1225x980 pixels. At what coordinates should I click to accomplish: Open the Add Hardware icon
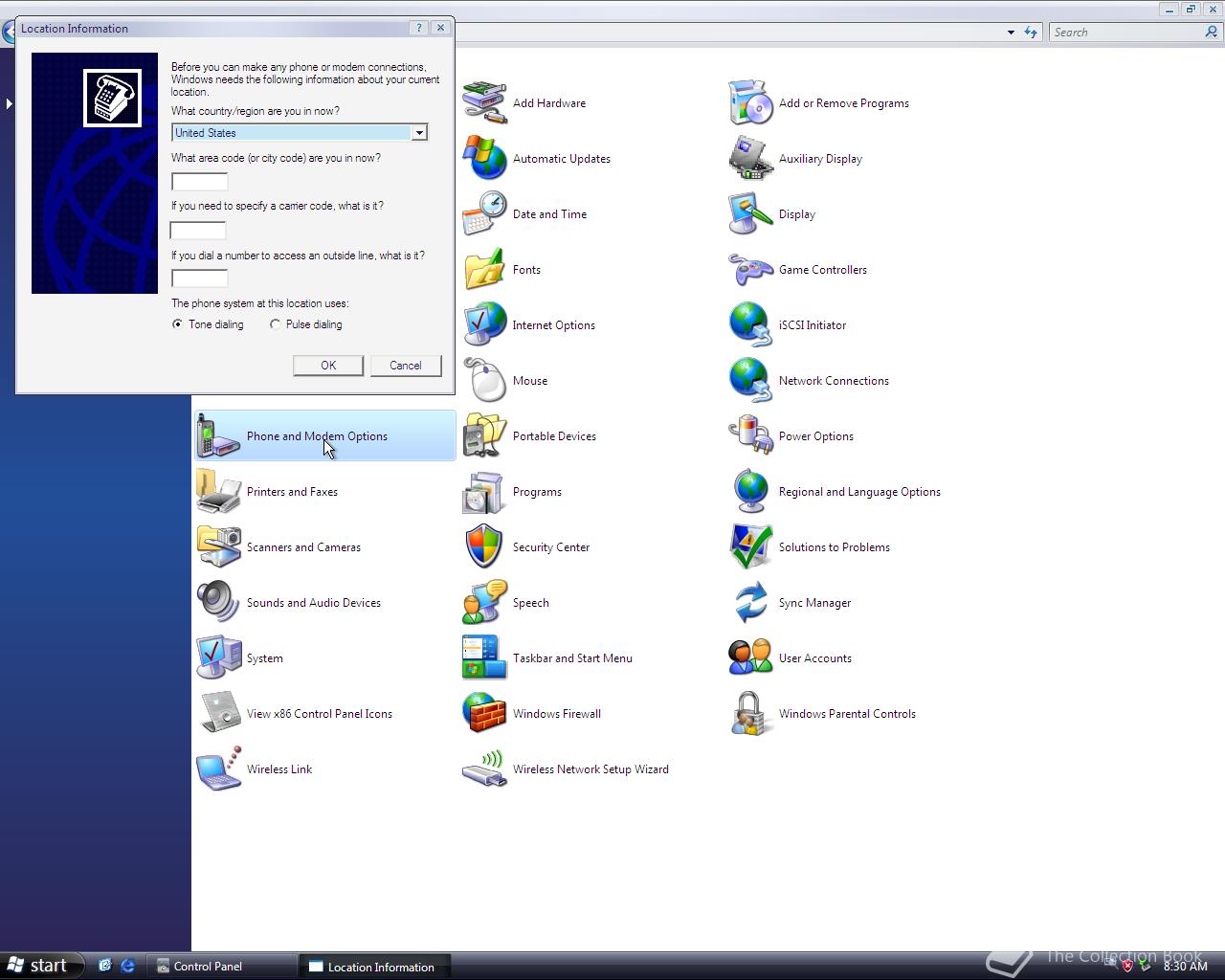pos(484,103)
